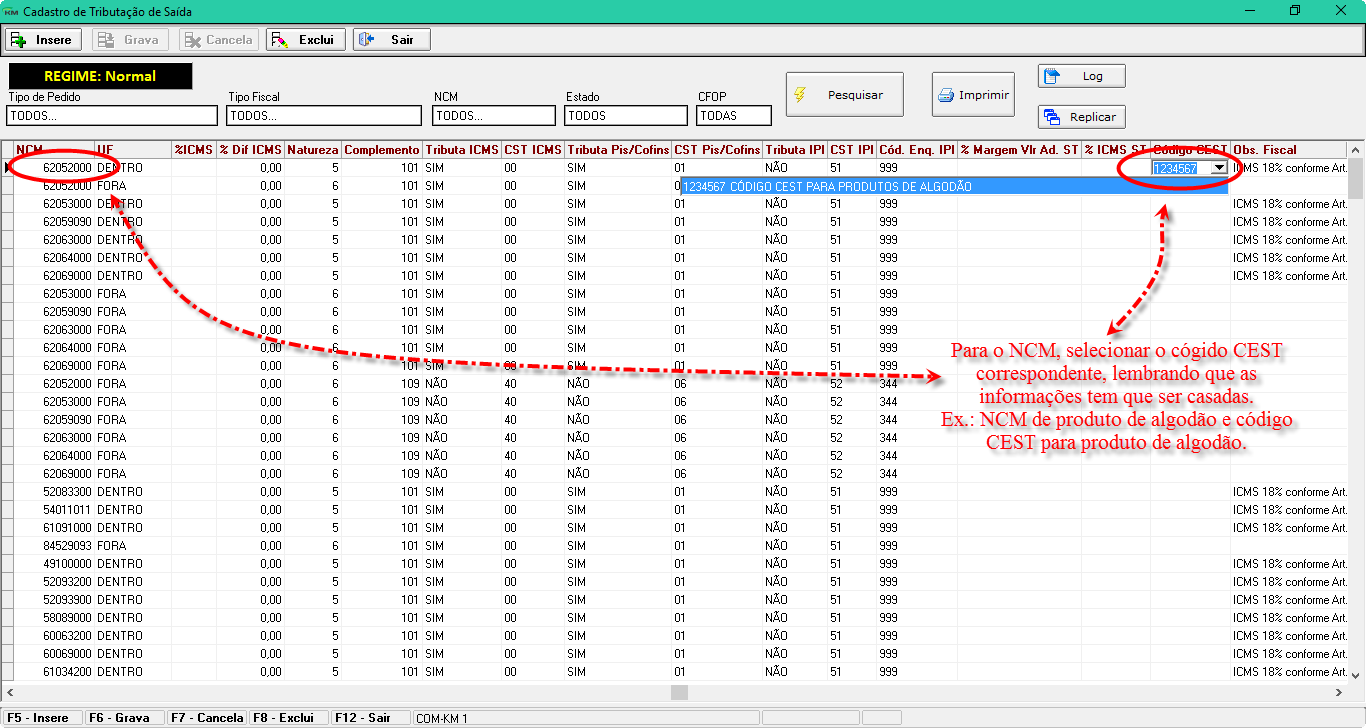The height and width of the screenshot is (728, 1366).
Task: Click the F8 - Exclui status bar entry
Action: [288, 718]
